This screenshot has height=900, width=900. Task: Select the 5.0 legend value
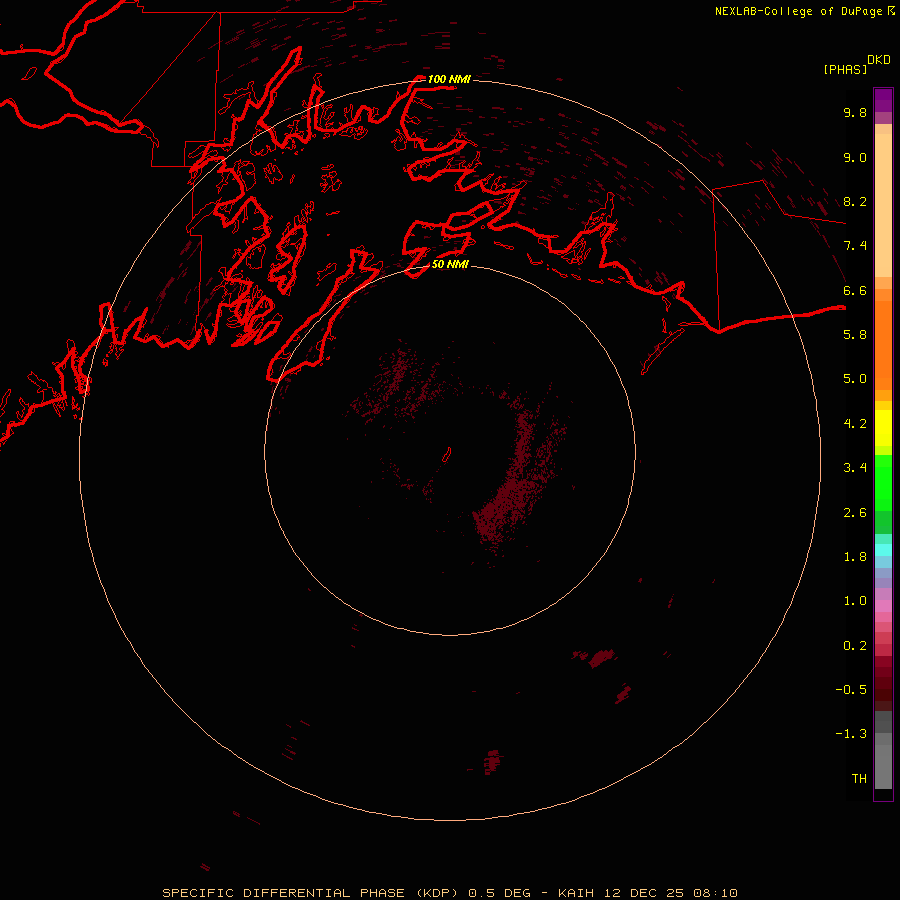(x=855, y=379)
